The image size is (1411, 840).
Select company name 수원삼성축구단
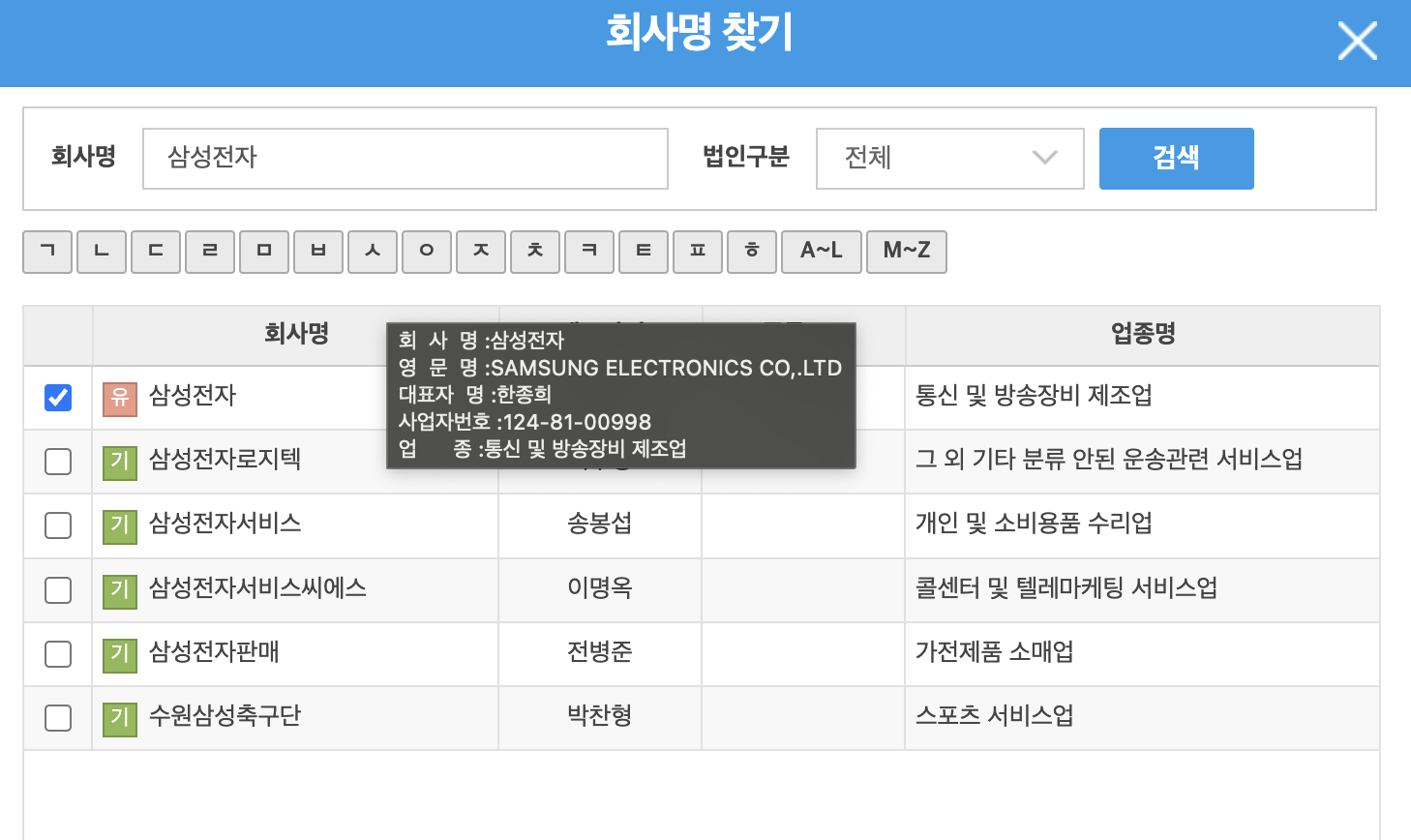click(x=225, y=715)
